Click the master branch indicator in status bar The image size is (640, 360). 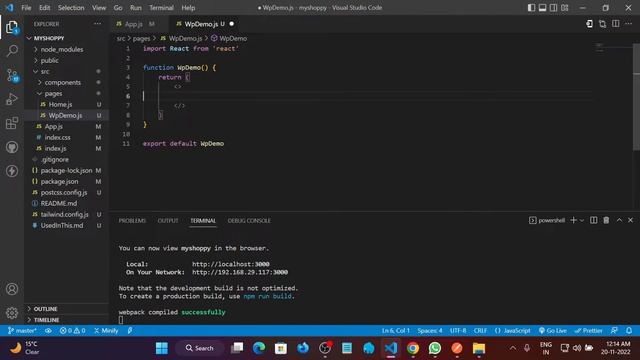coord(22,331)
